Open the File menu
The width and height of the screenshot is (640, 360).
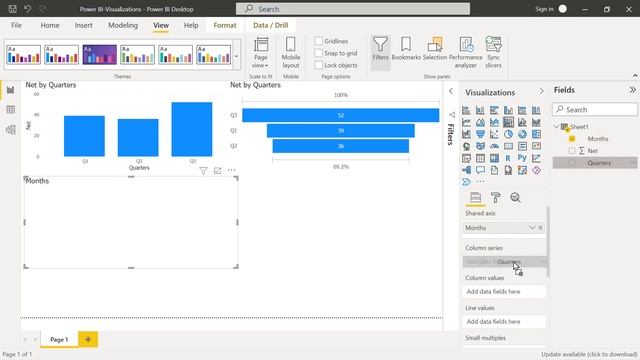(16, 25)
